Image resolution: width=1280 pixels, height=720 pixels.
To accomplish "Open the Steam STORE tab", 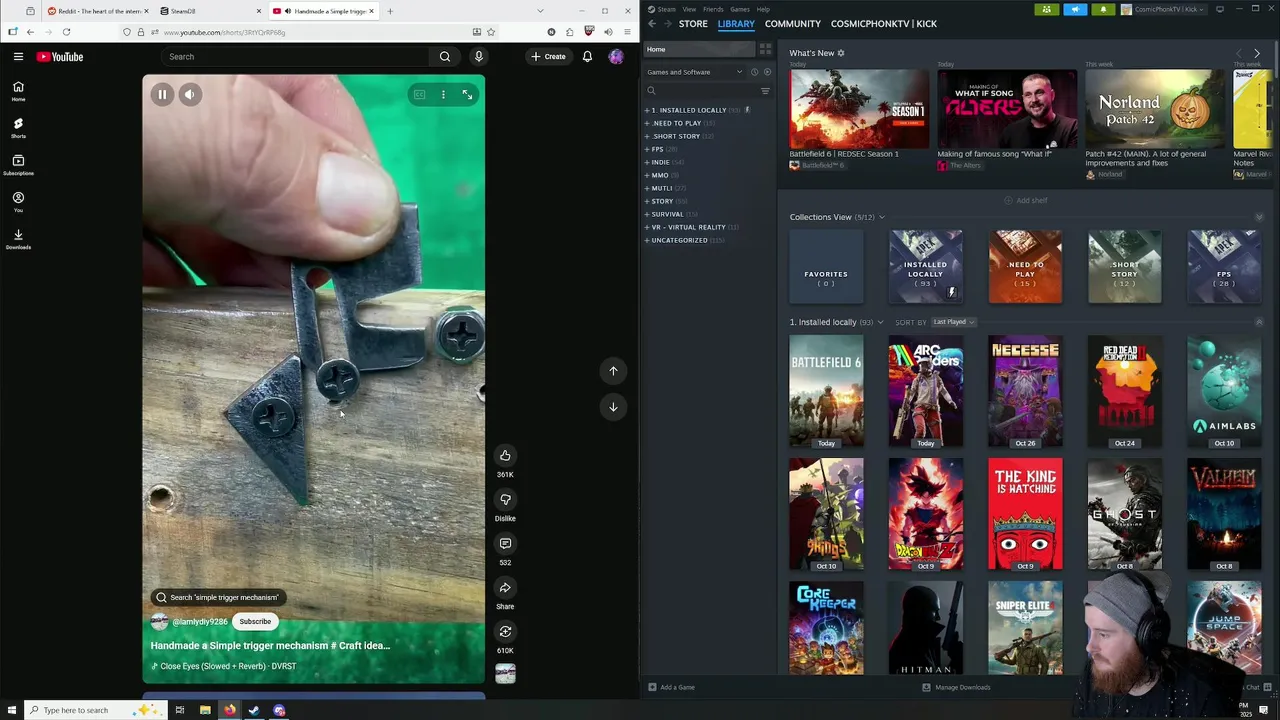I will (693, 24).
